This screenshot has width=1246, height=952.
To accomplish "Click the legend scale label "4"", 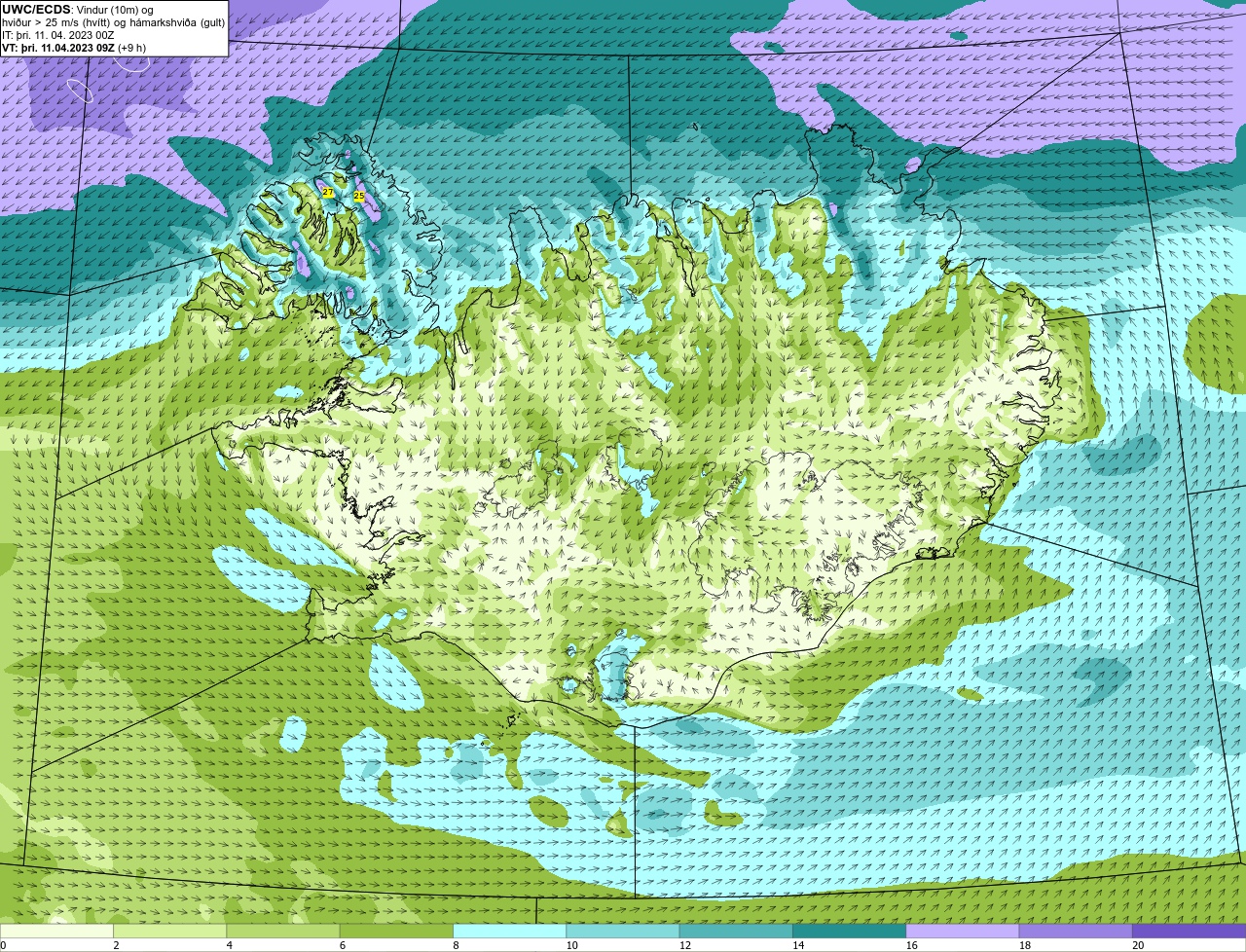I will coord(230,945).
